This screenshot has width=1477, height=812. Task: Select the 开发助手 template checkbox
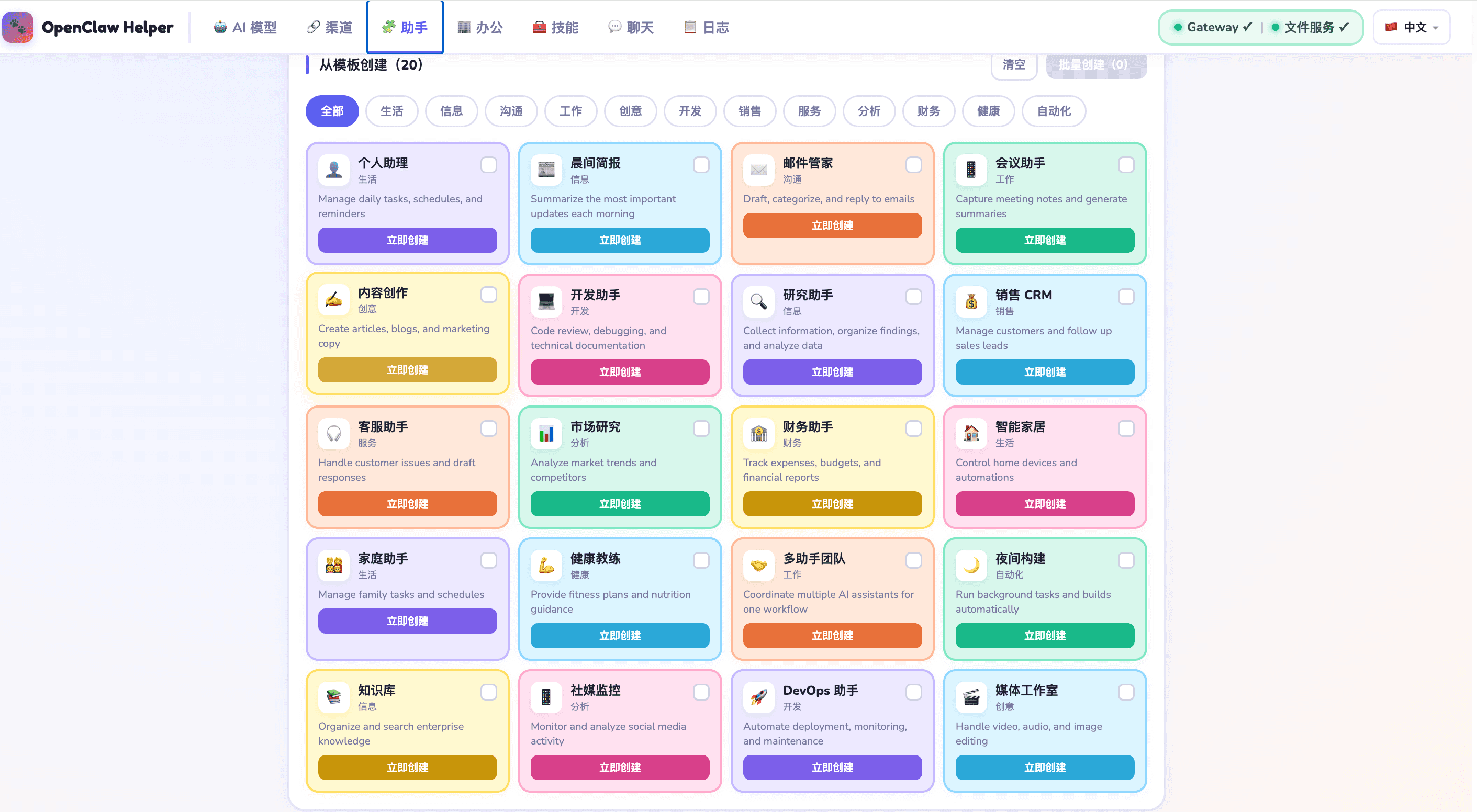701,297
